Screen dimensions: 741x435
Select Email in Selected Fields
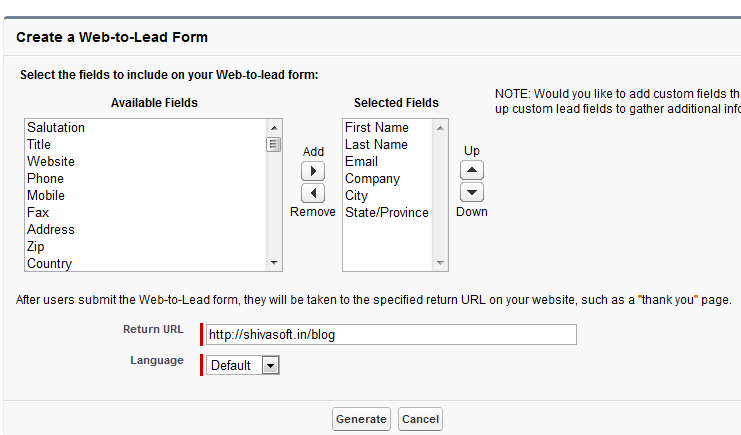coord(361,162)
